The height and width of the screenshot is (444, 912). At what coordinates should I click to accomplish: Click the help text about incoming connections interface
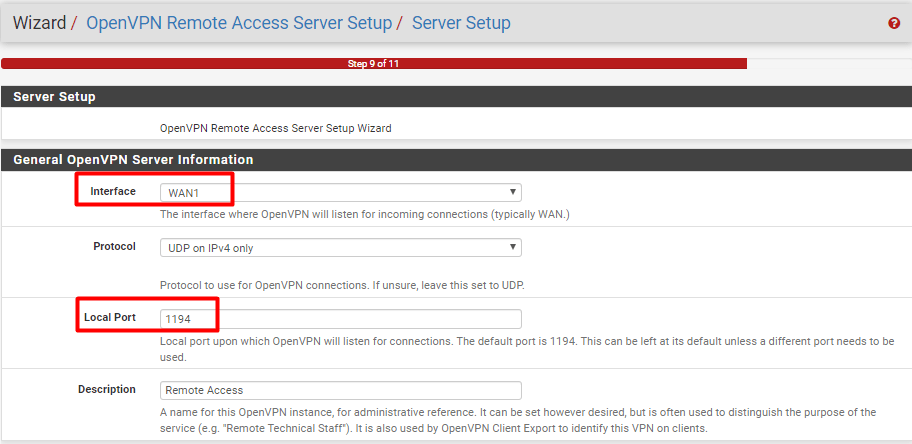click(364, 214)
